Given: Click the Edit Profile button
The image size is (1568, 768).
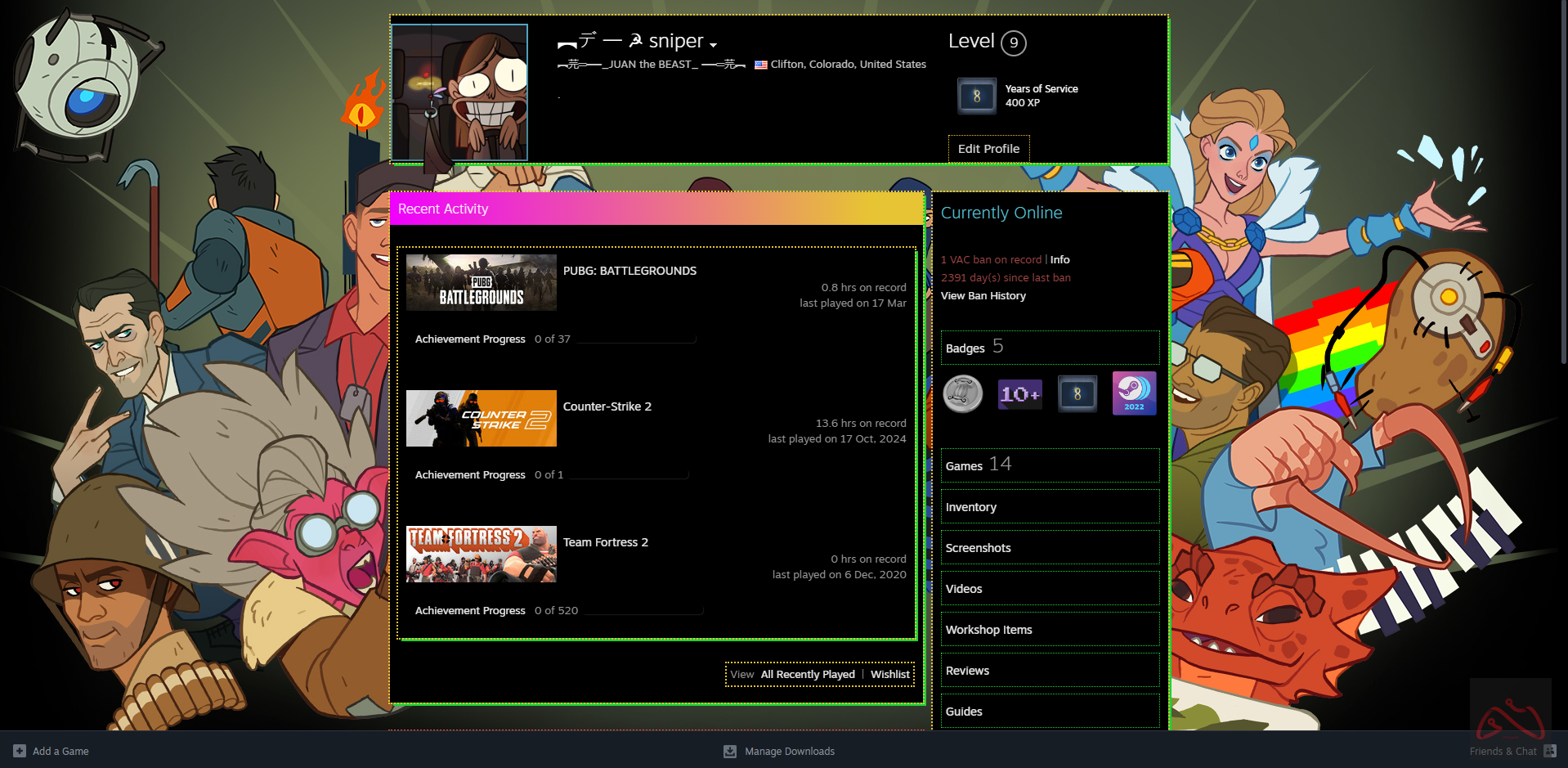Looking at the screenshot, I should (x=988, y=149).
